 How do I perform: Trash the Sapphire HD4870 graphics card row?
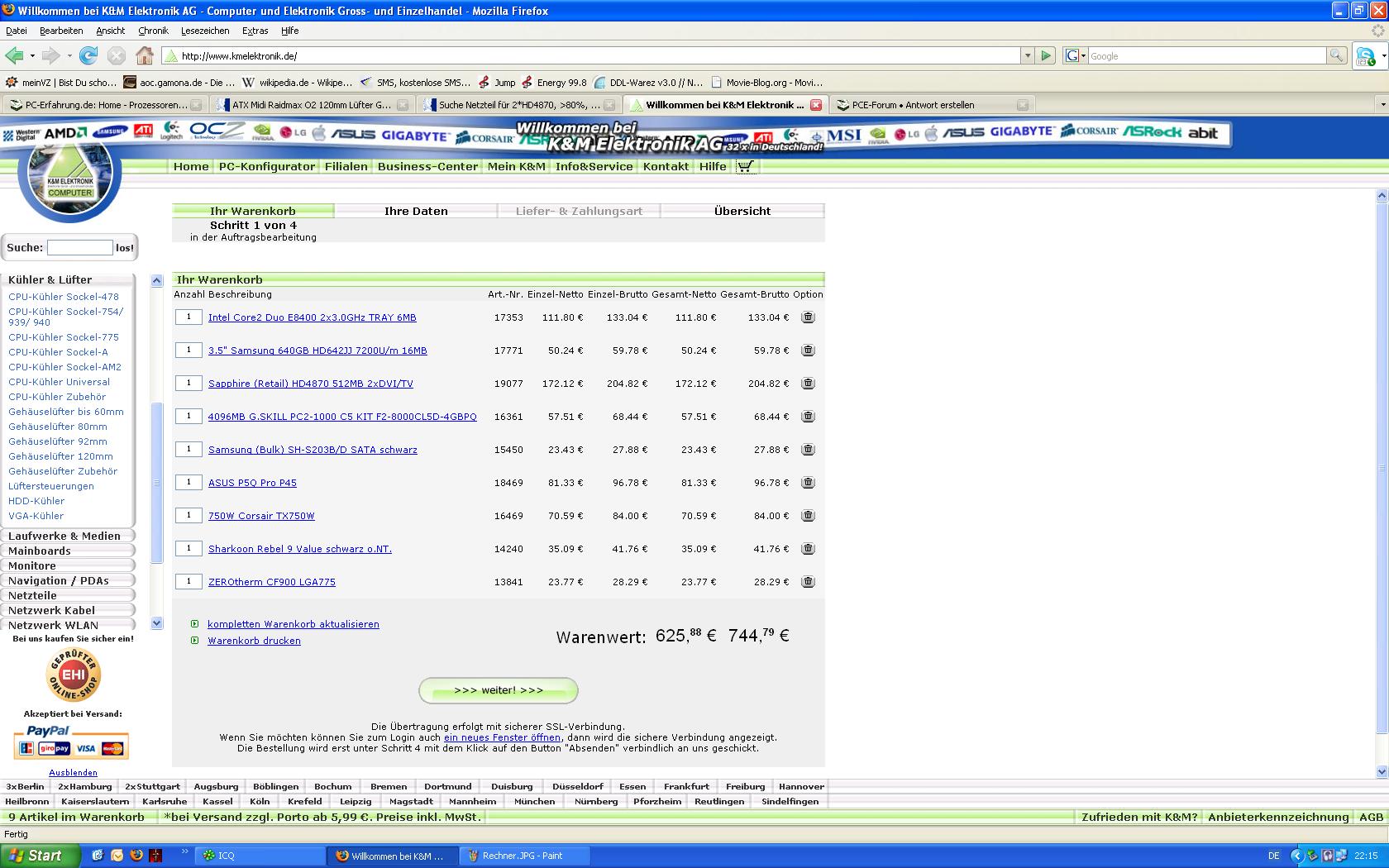(x=808, y=384)
